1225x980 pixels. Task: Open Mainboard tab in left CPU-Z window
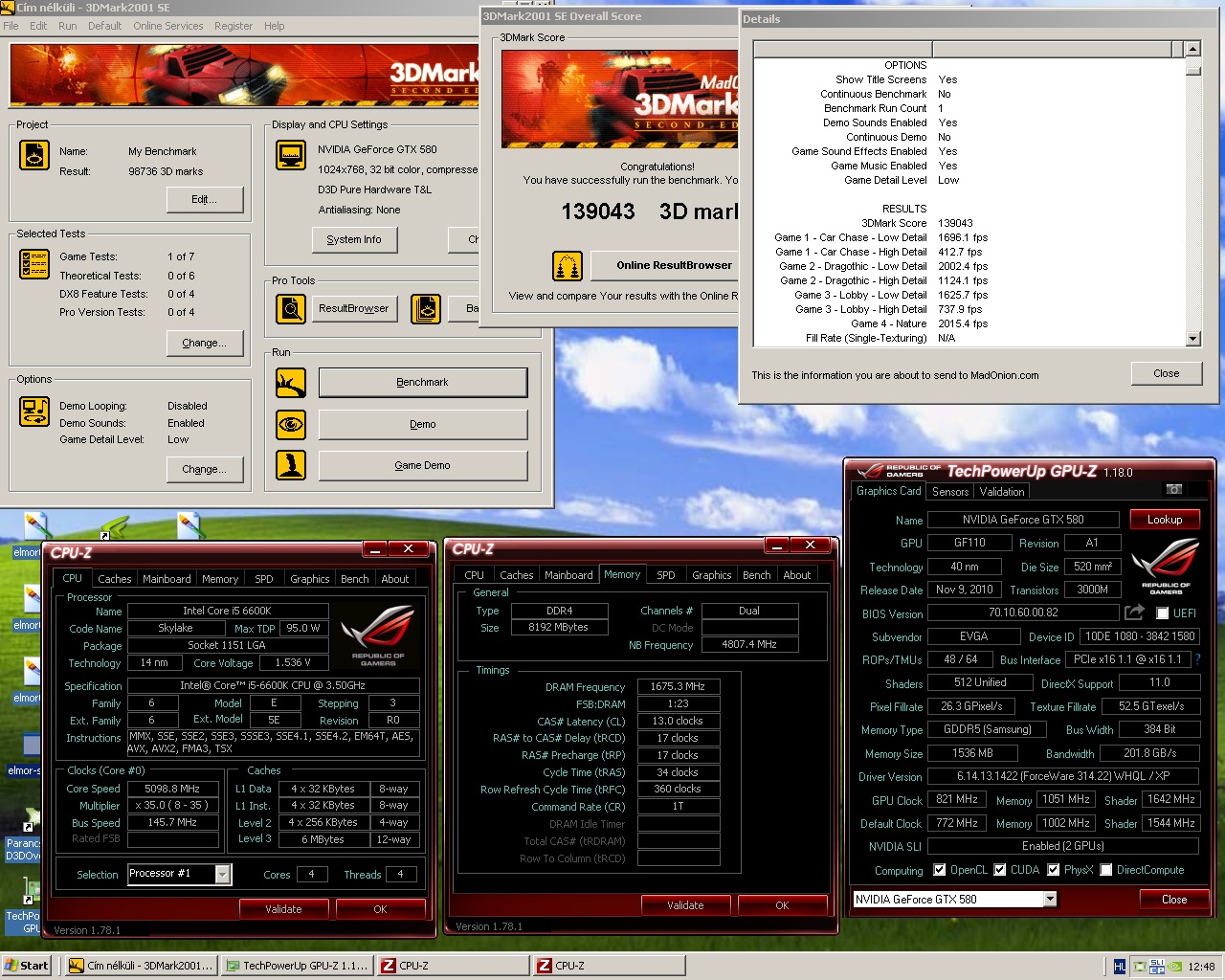[x=167, y=579]
